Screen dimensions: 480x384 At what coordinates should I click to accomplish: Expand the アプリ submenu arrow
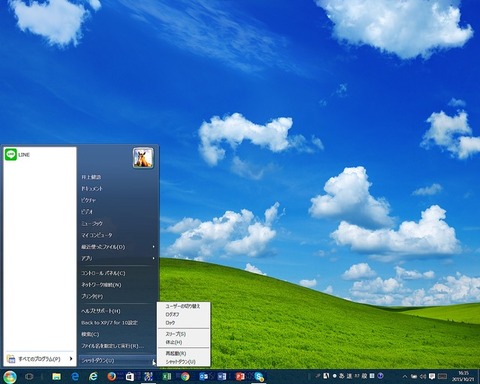(154, 258)
